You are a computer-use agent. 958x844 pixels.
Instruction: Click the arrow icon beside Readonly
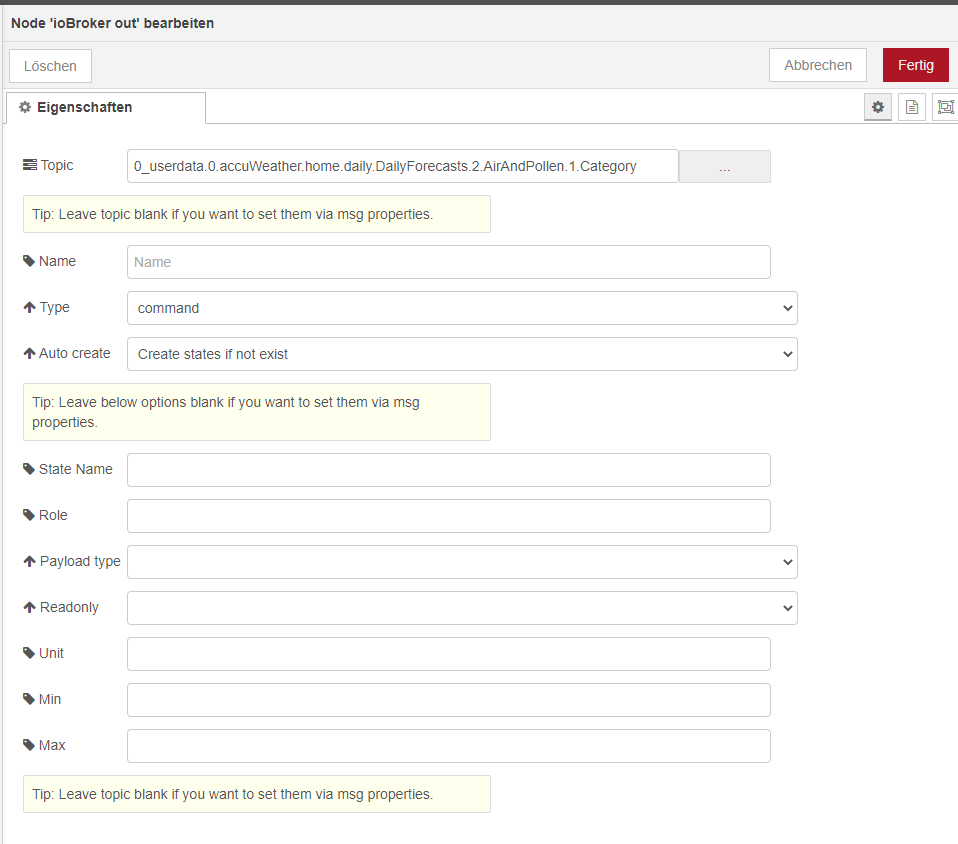(x=29, y=607)
